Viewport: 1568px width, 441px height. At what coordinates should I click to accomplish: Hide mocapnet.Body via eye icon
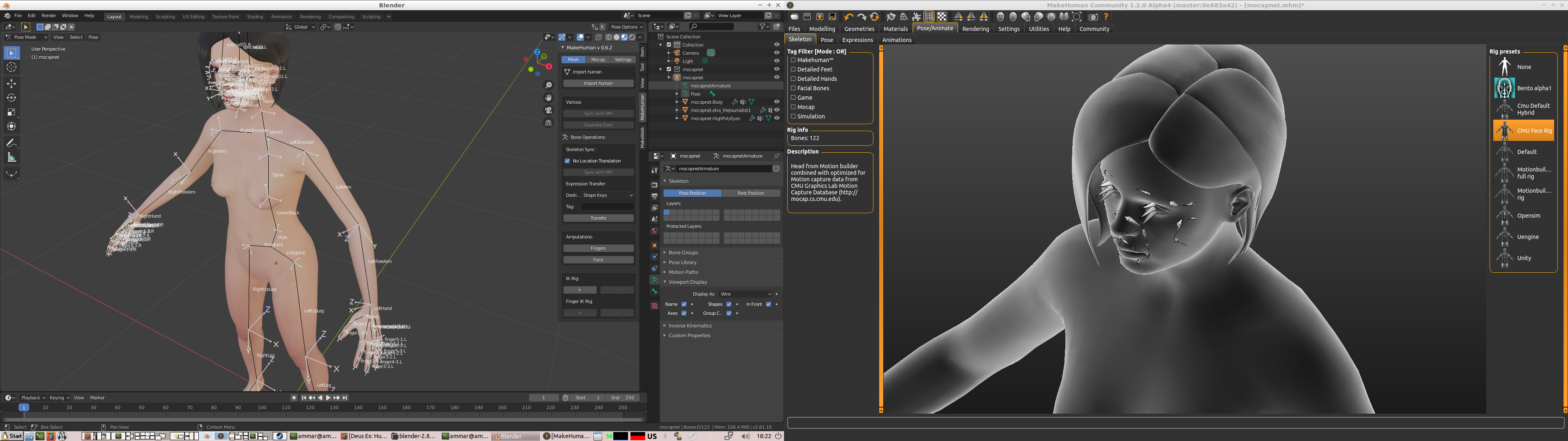776,102
